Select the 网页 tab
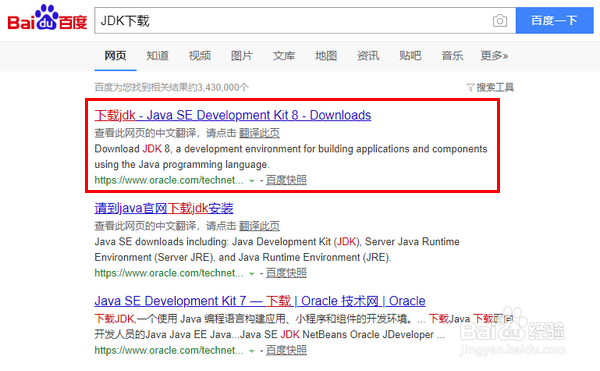Screen dimensions: 600x371 [115, 56]
